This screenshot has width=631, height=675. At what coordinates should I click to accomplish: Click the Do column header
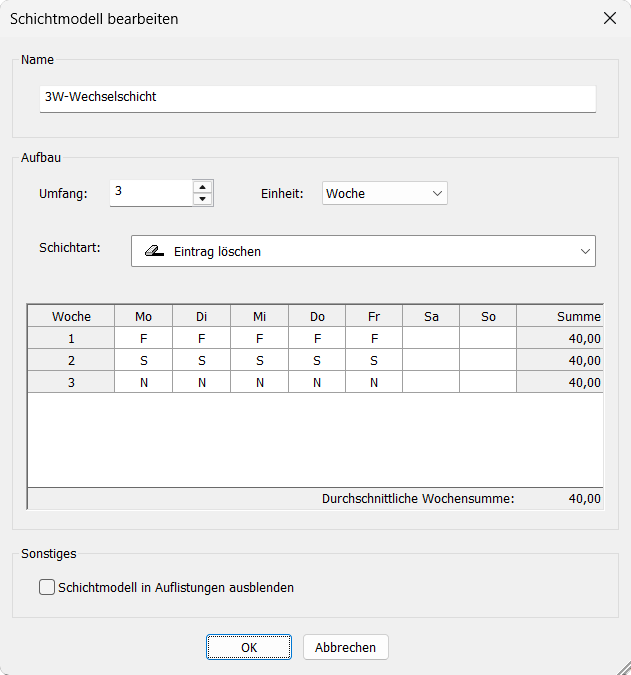pos(317,316)
